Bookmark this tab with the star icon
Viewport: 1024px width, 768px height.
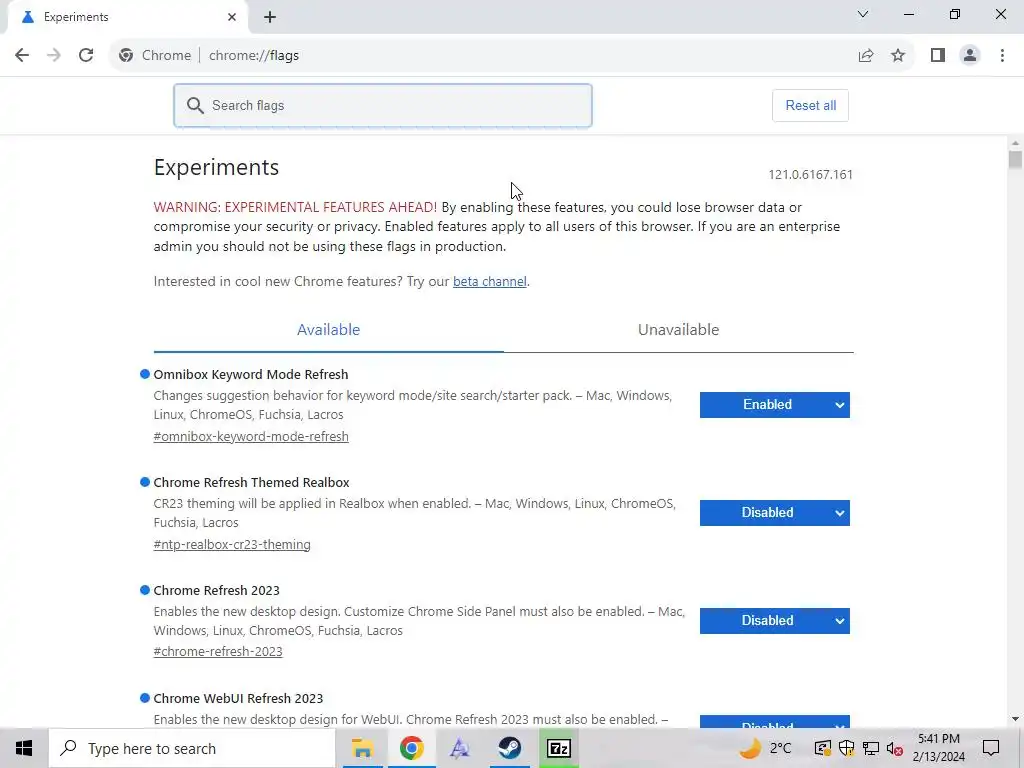coord(898,56)
